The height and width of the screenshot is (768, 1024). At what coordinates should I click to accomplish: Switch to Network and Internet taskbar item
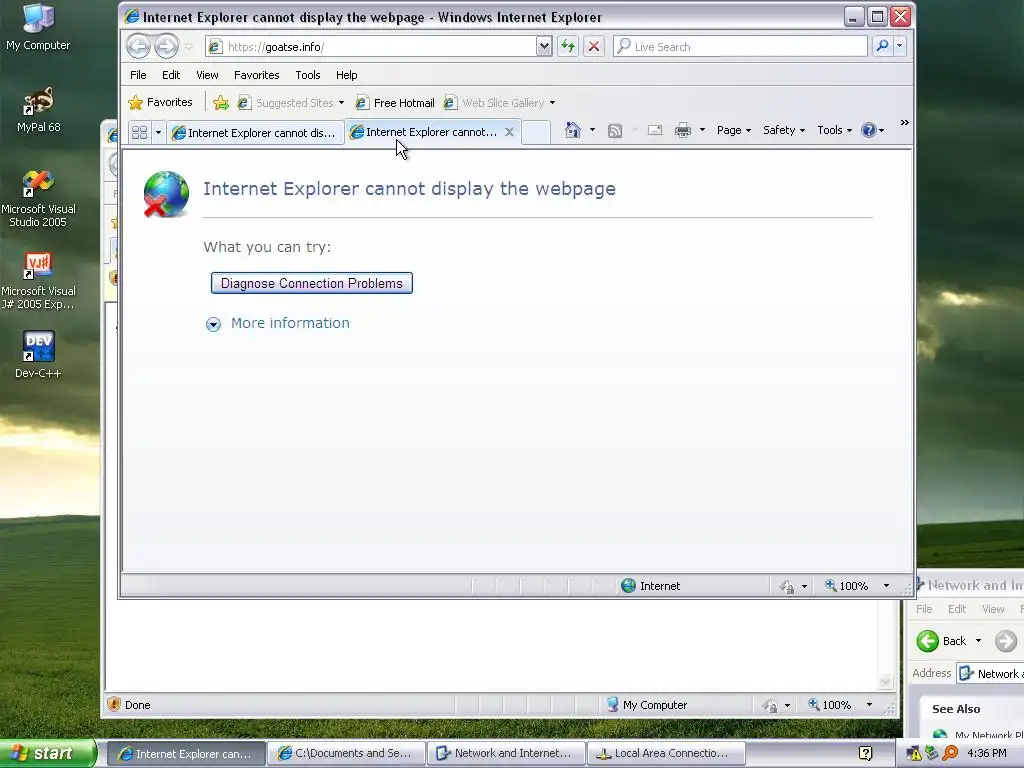tap(505, 754)
